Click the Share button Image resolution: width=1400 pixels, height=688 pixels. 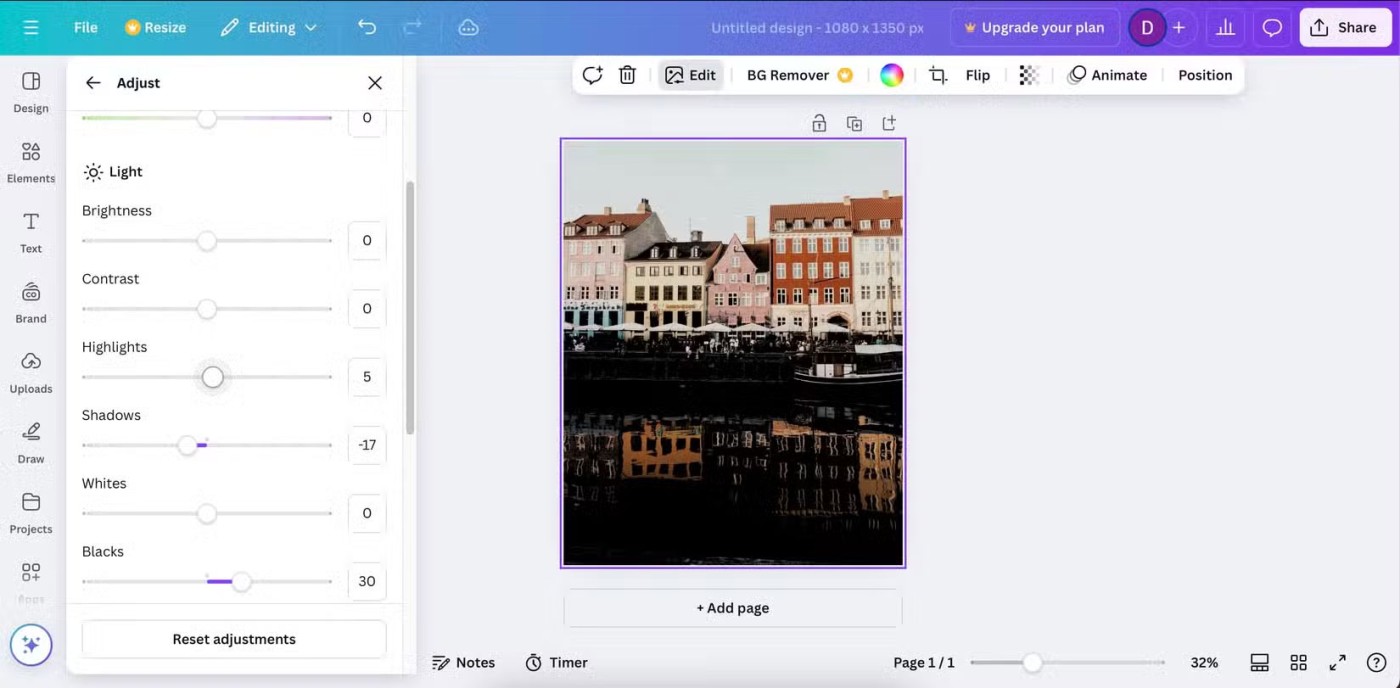pos(1344,27)
